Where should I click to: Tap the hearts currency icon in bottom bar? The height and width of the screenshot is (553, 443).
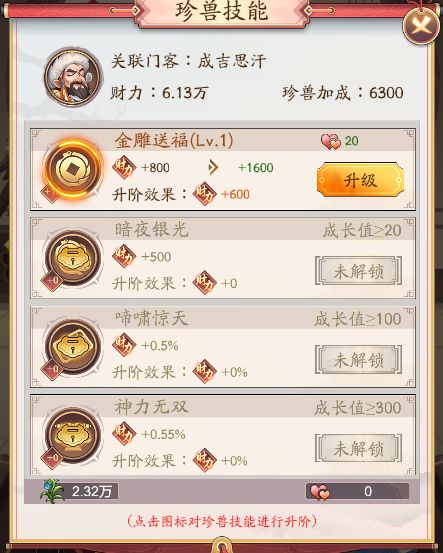pos(320,492)
